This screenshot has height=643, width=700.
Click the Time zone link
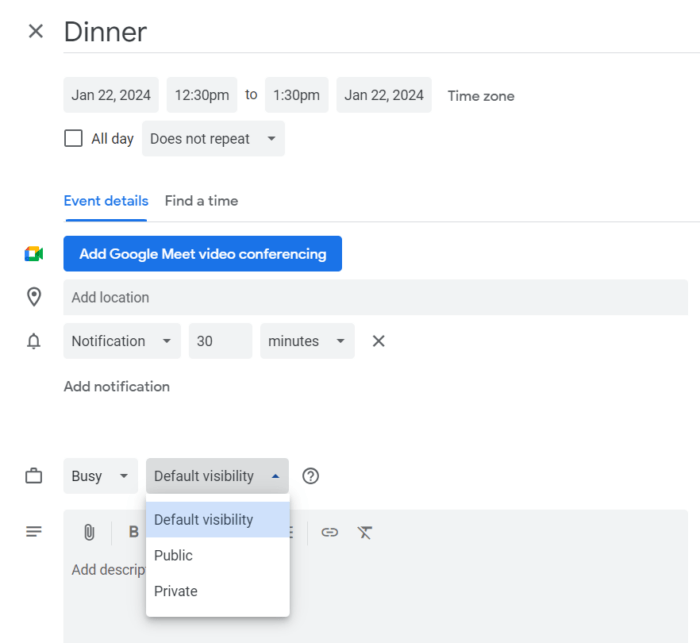click(481, 96)
